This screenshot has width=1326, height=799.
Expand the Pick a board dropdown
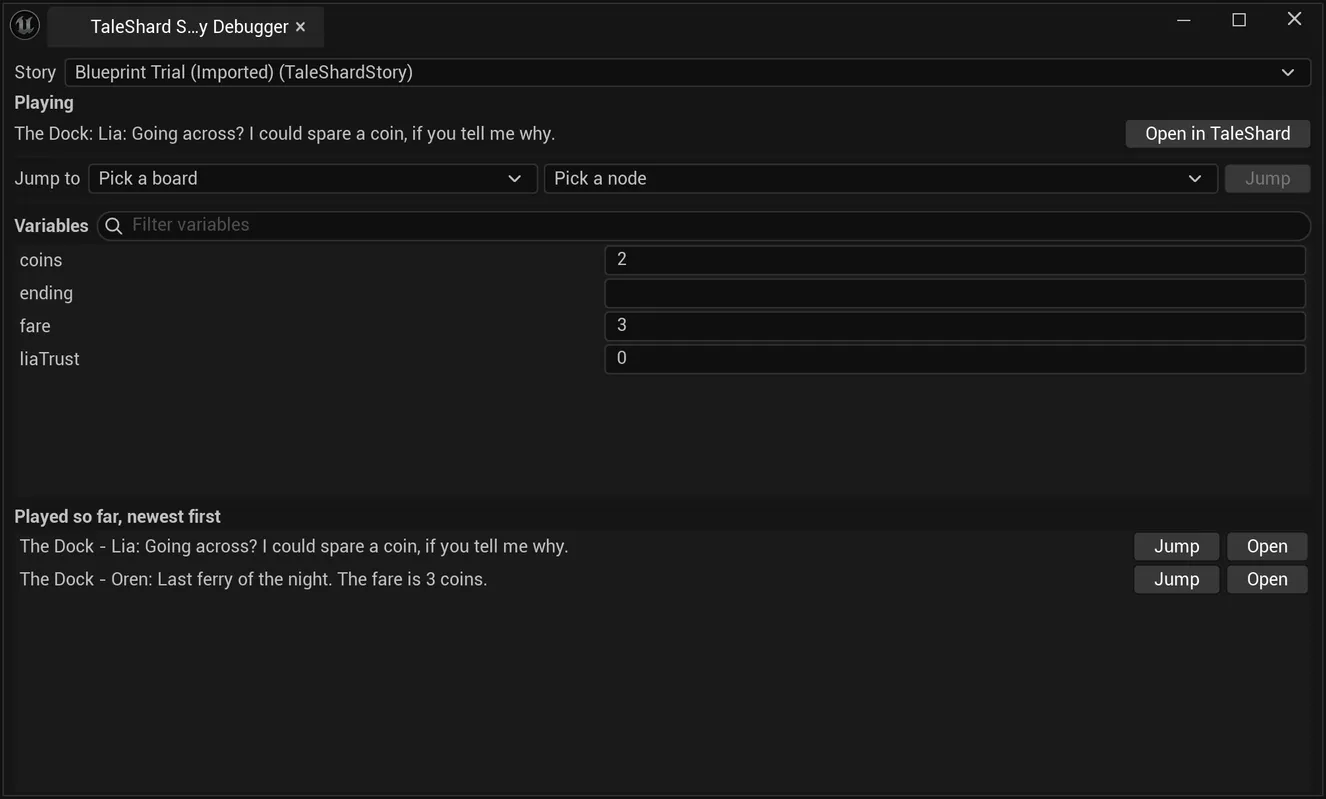[x=313, y=178]
